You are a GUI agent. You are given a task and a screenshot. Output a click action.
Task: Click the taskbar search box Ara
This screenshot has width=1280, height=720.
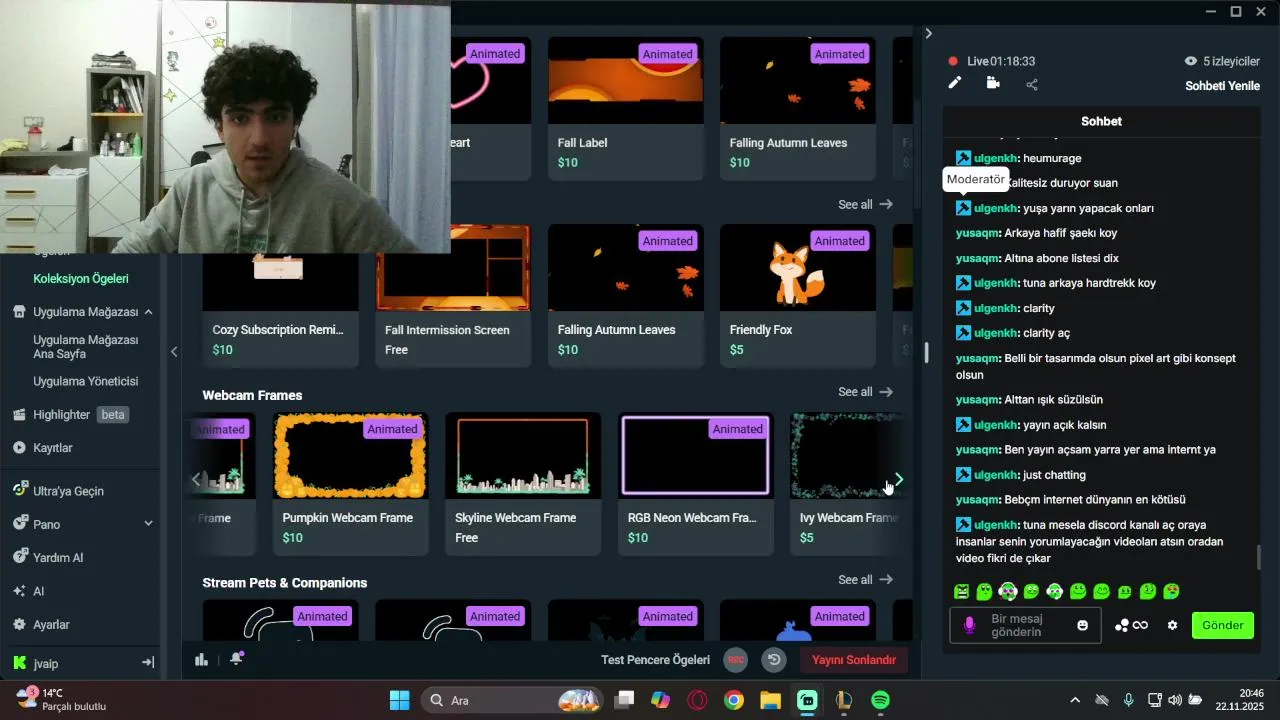[x=513, y=700]
